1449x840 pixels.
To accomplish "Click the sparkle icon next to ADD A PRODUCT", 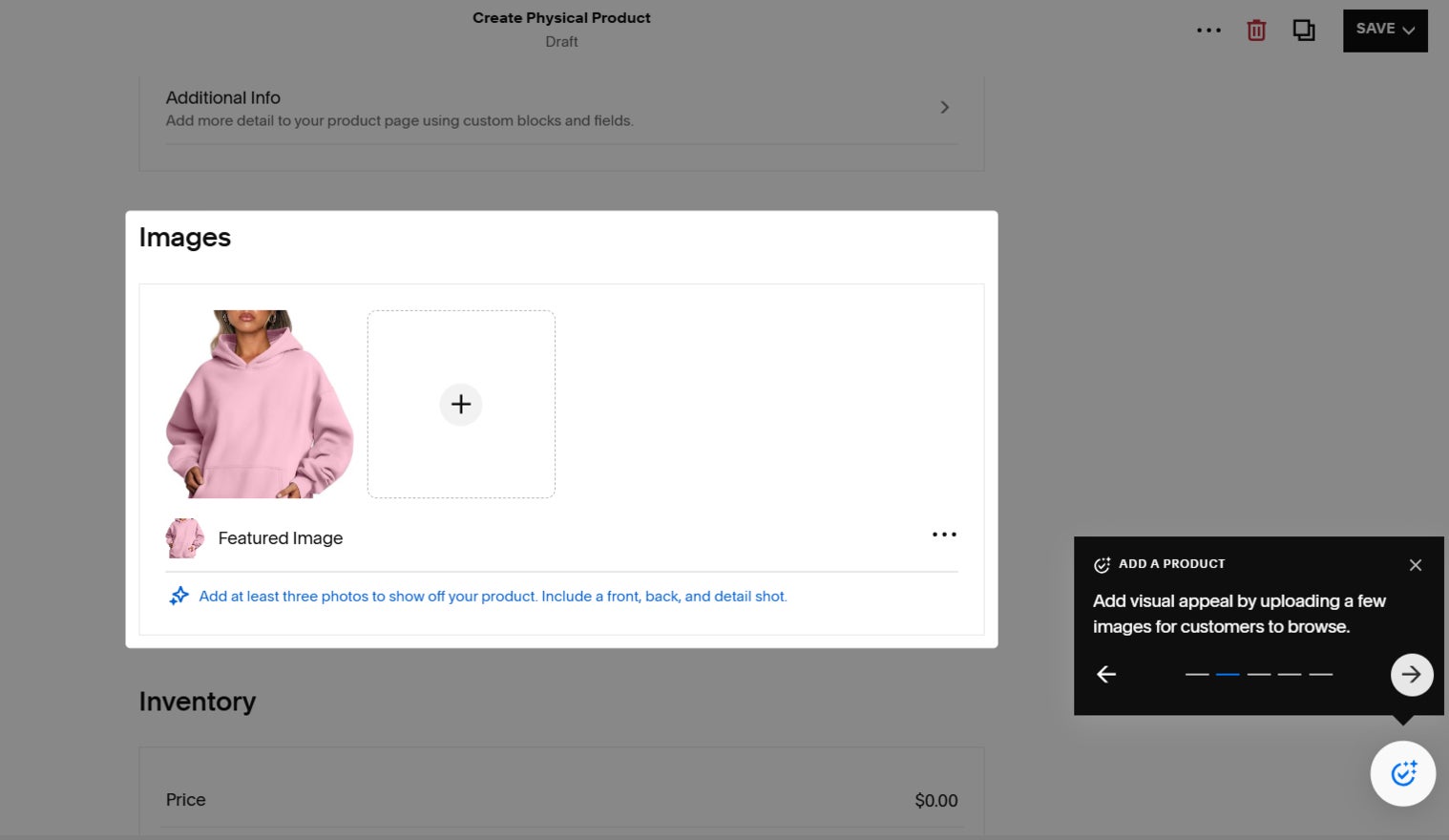I will [1102, 564].
